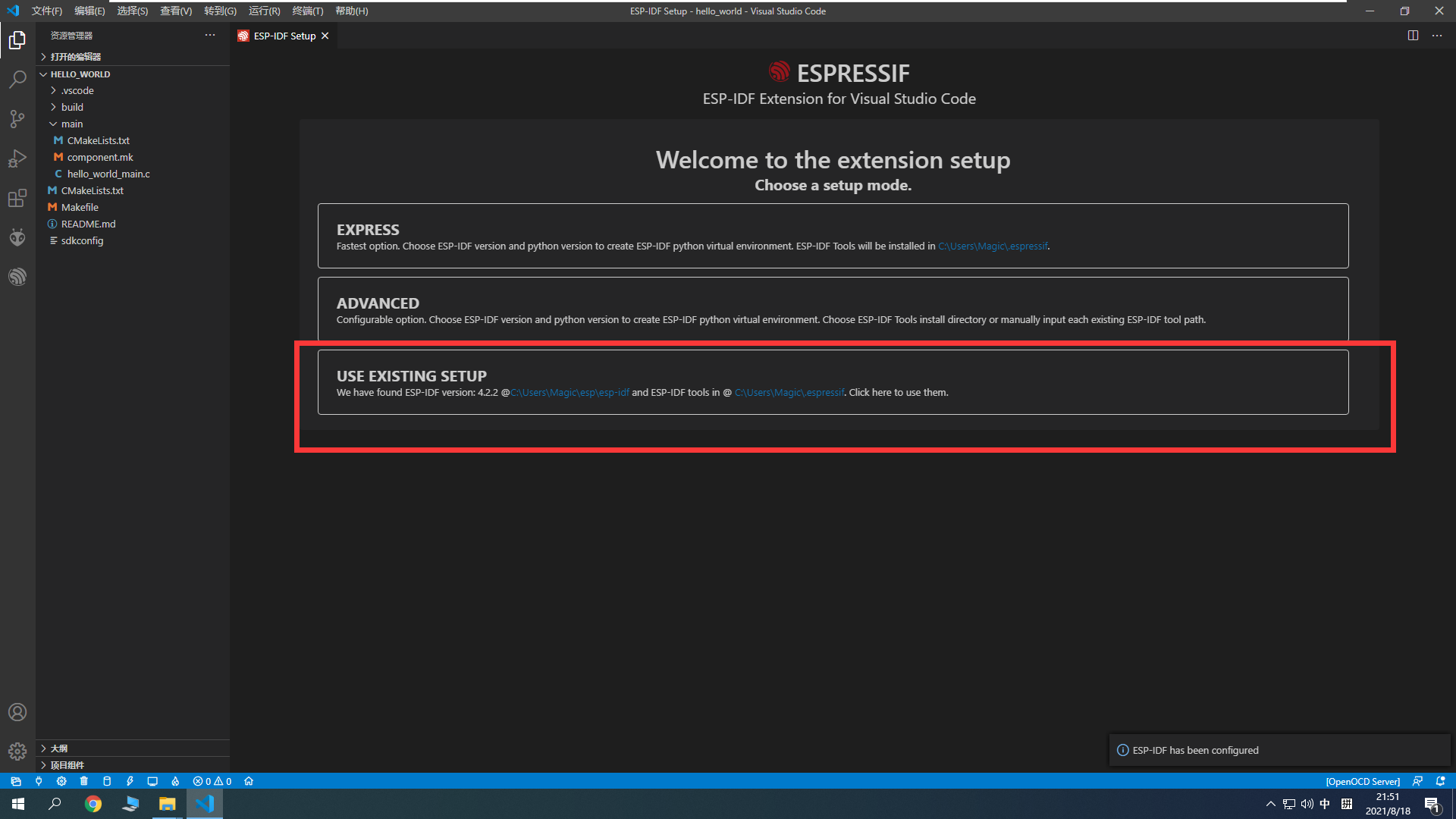Open the 运行(R) menu
Image resolution: width=1456 pixels, height=819 pixels.
(x=264, y=11)
